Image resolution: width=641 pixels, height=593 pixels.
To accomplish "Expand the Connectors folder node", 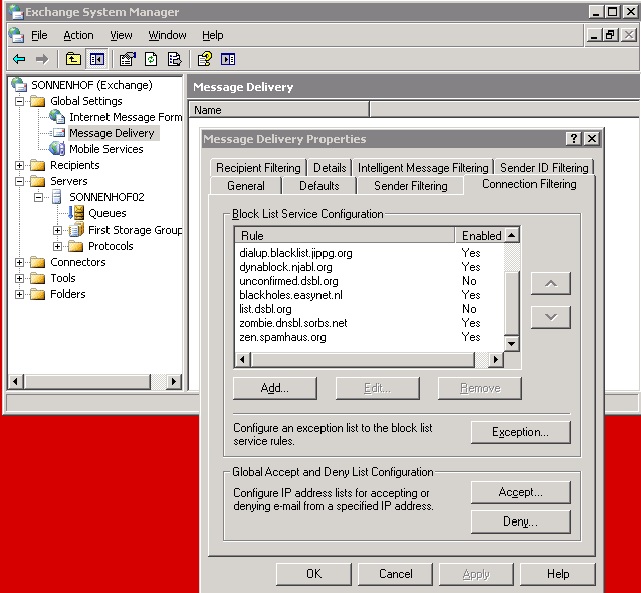I will [x=20, y=262].
